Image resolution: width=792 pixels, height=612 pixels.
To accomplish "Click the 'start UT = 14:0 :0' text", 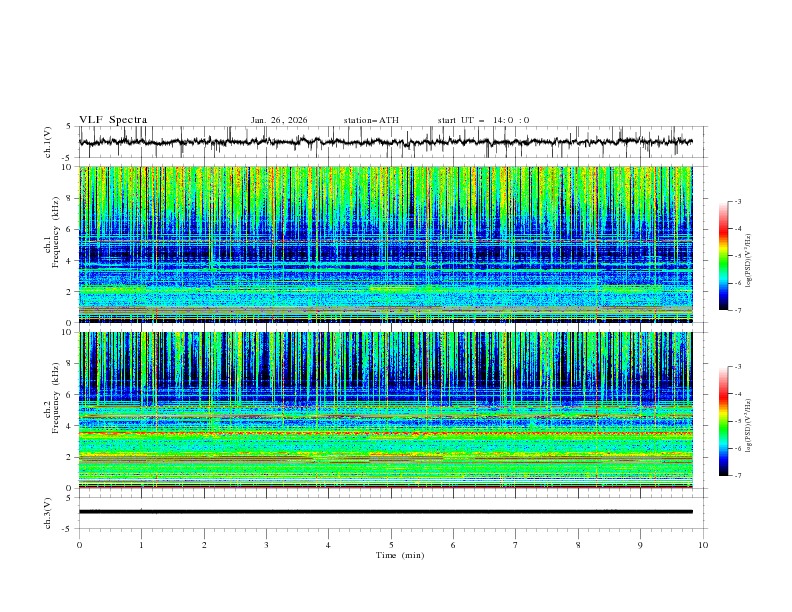I will (x=483, y=120).
